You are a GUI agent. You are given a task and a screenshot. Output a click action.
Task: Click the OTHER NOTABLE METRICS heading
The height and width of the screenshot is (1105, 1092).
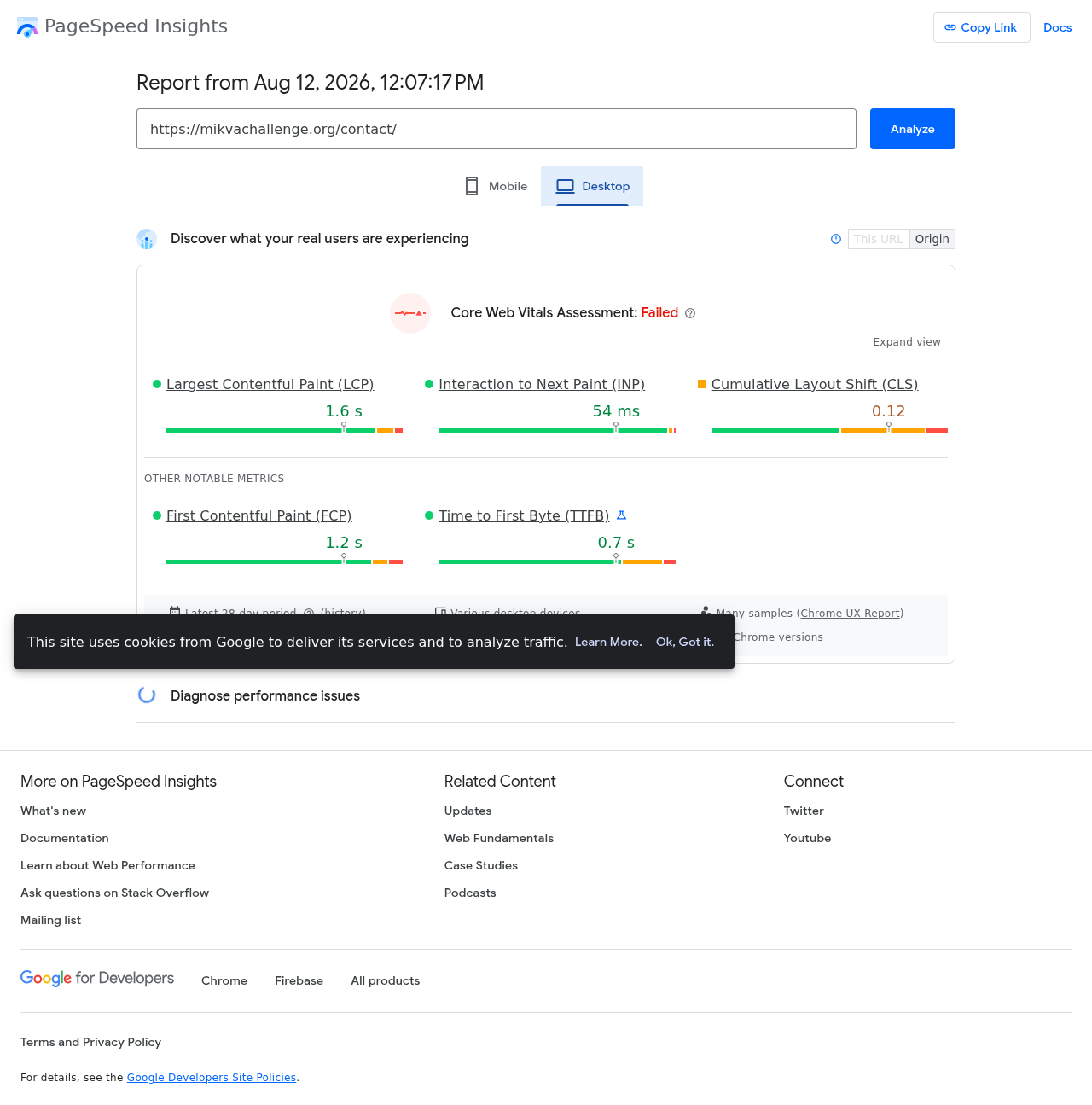(x=214, y=479)
